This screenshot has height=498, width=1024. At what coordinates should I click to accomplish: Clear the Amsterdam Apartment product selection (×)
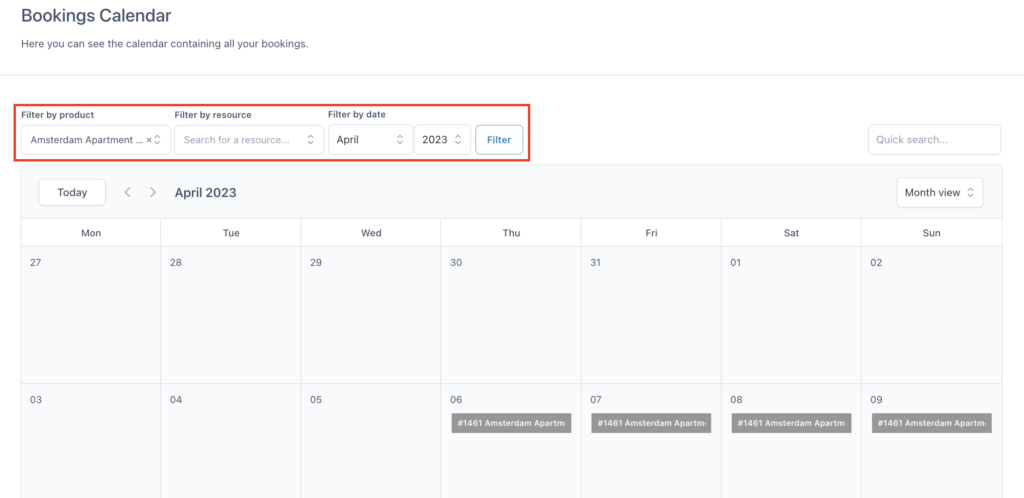[149, 140]
